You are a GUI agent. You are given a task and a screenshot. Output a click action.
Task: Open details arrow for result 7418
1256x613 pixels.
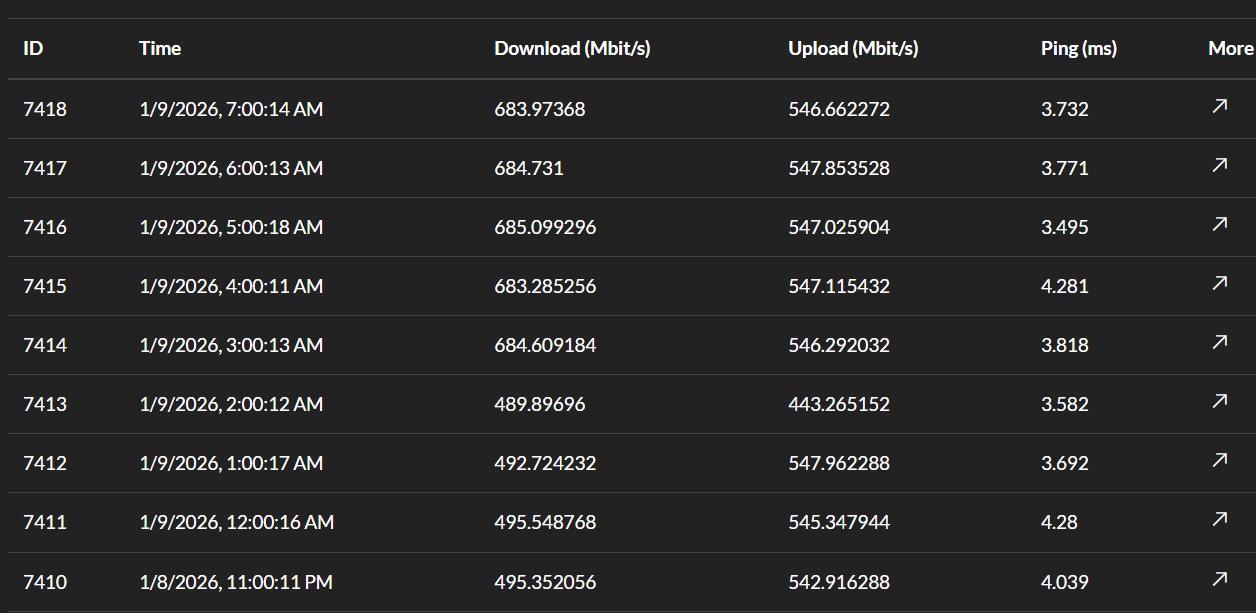pyautogui.click(x=1219, y=106)
